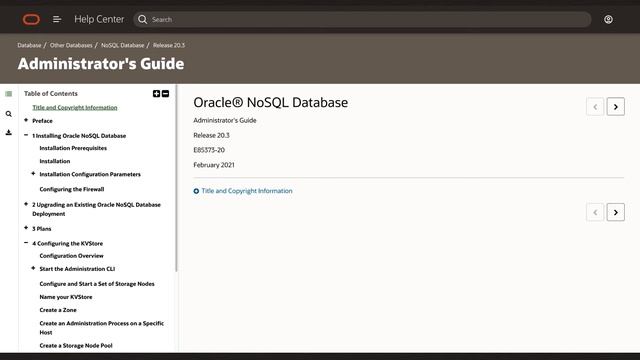
Task: Expand the 3 Plans section
Action: (26, 228)
